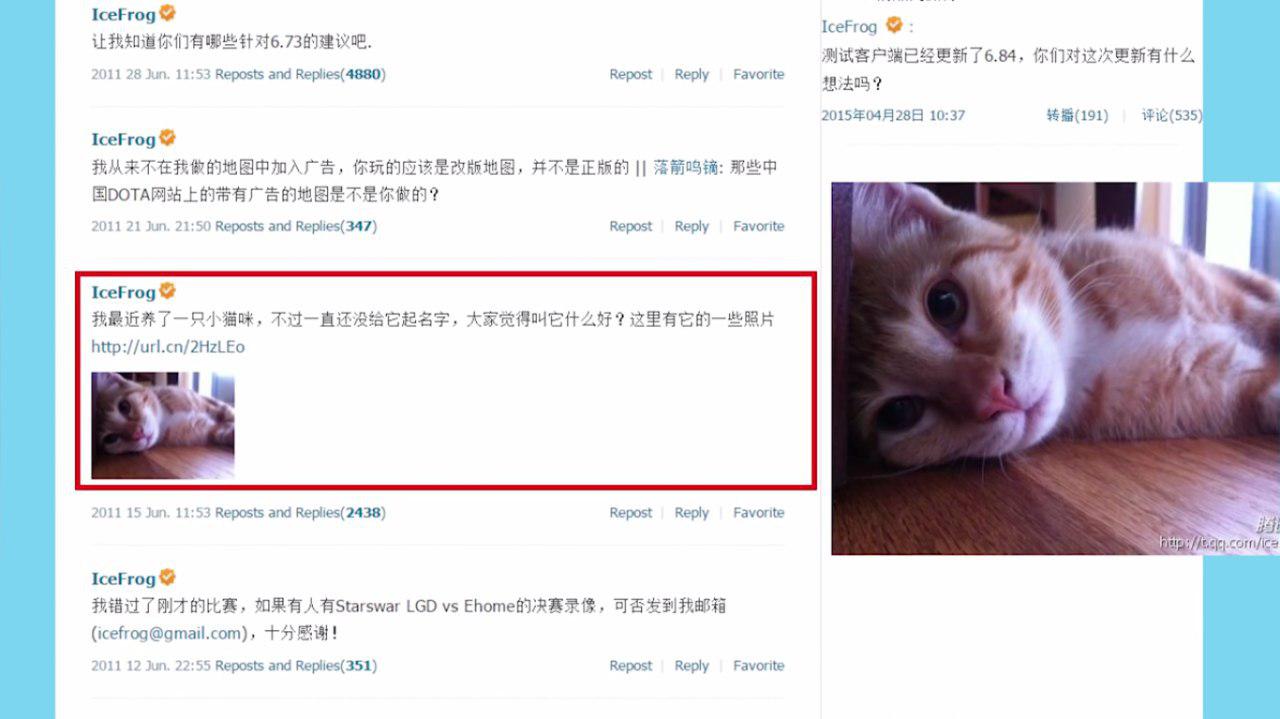Open 评论(535) comments on the 6.84 post

pos(1172,115)
